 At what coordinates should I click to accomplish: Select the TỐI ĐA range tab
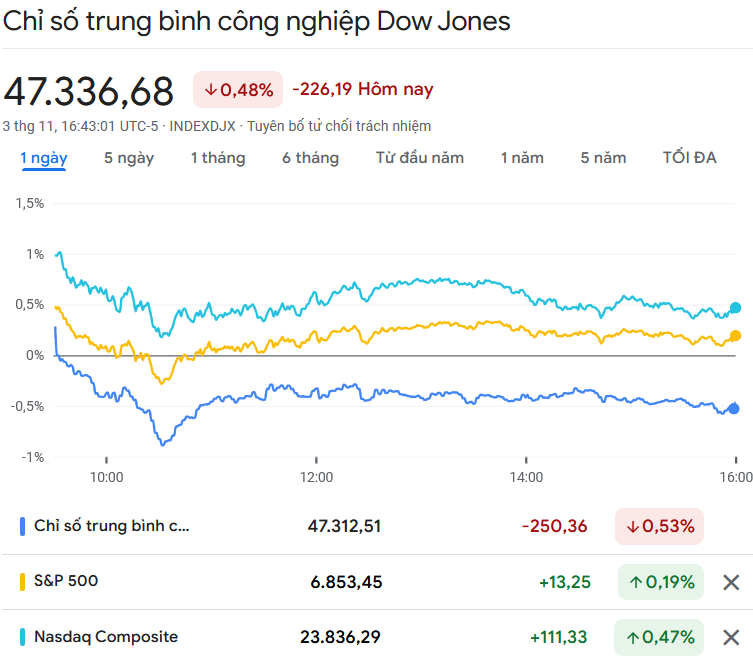pyautogui.click(x=690, y=158)
